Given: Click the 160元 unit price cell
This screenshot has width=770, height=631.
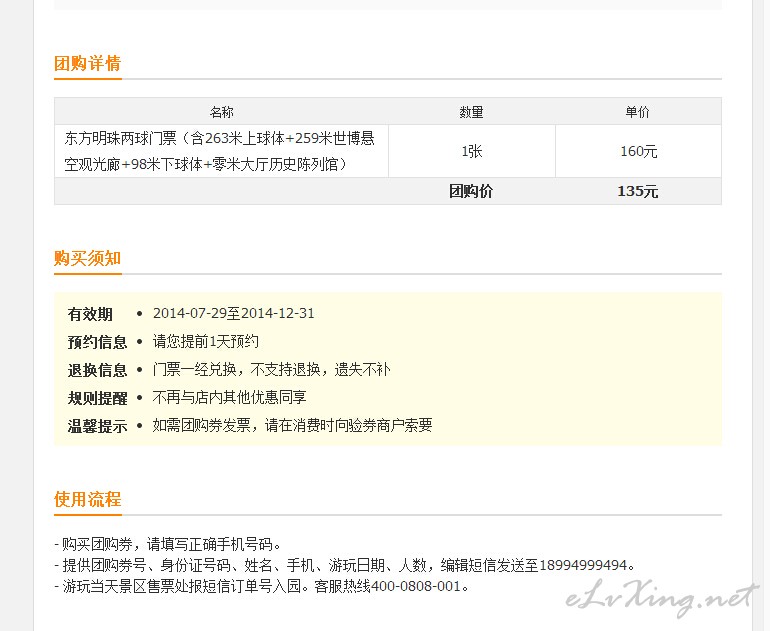Looking at the screenshot, I should [x=638, y=151].
